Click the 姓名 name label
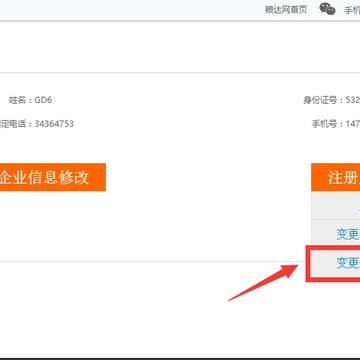 click(x=18, y=100)
